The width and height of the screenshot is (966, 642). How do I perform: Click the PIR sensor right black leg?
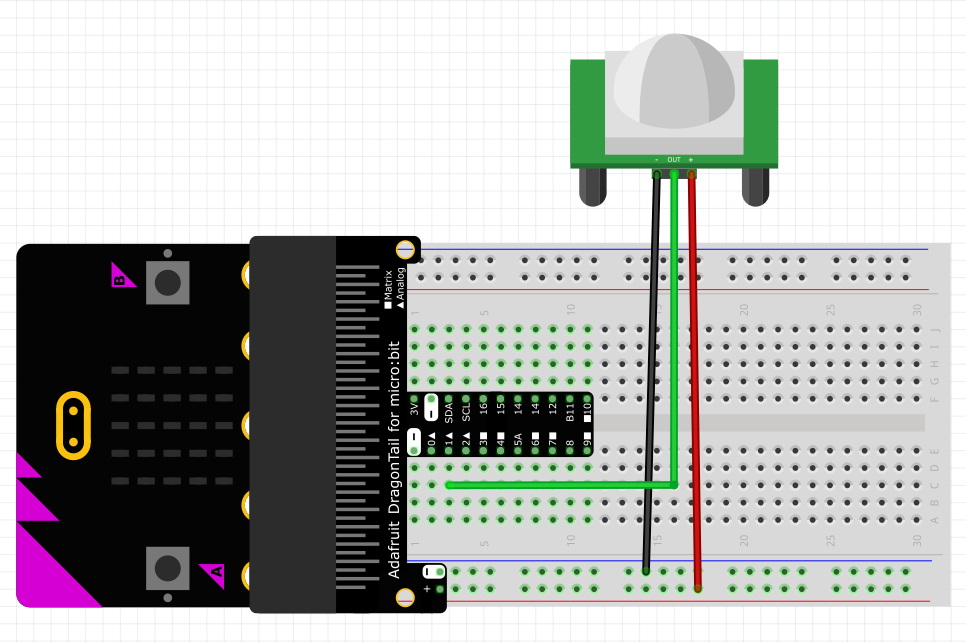755,187
